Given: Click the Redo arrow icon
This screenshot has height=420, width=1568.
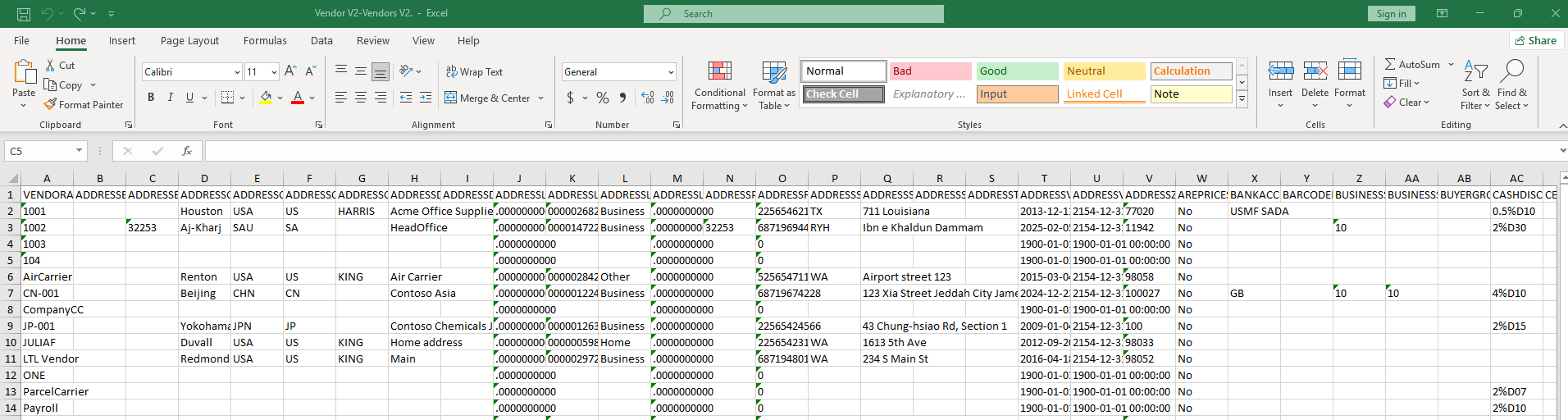Looking at the screenshot, I should [x=80, y=14].
